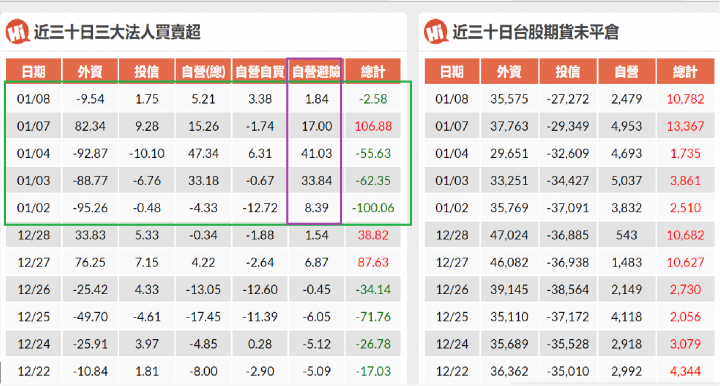Click futures total 10,782
The height and width of the screenshot is (386, 720).
[x=685, y=99]
